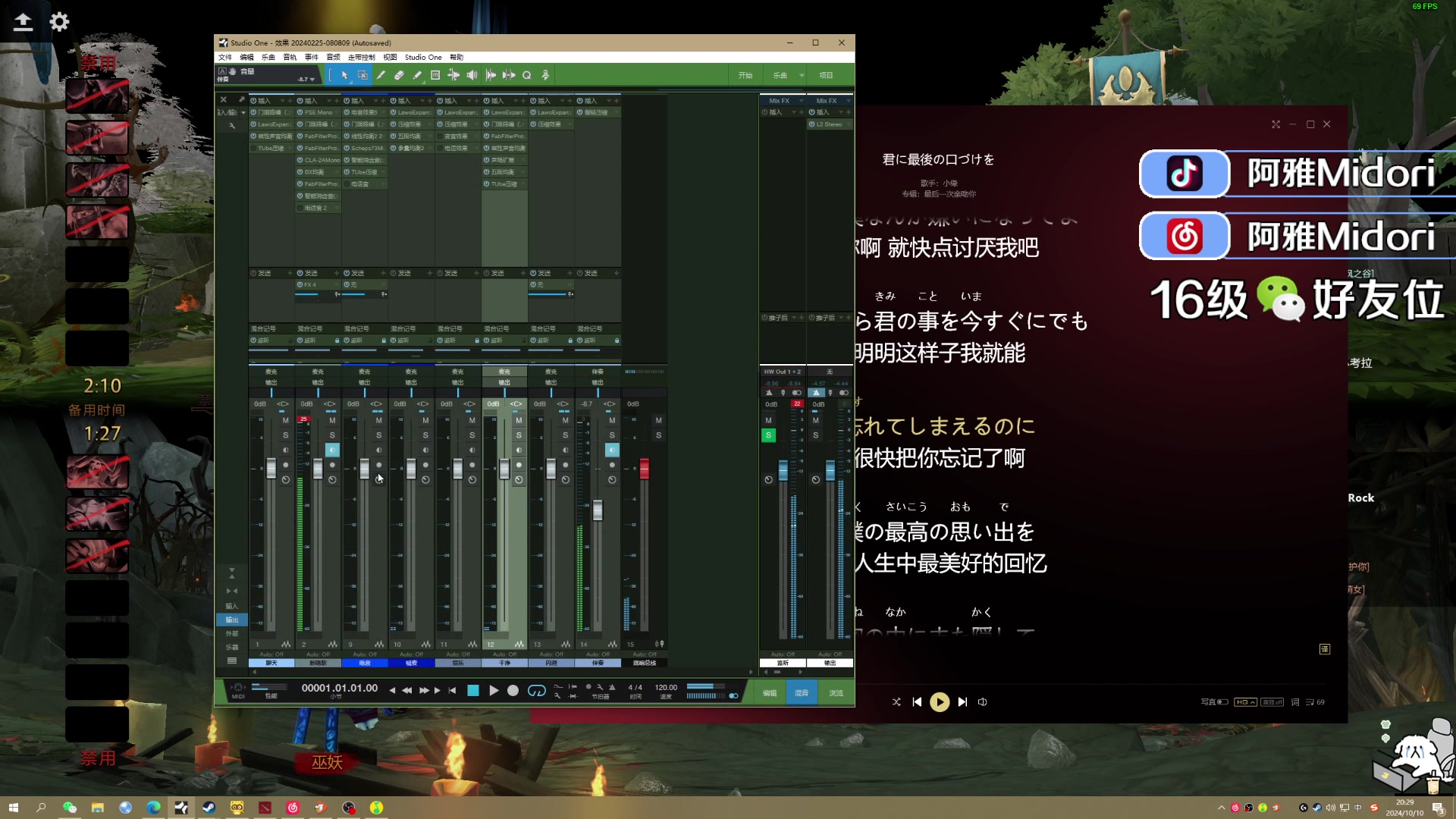Open Steam from the Windows taskbar
Image resolution: width=1456 pixels, height=819 pixels.
point(209,808)
